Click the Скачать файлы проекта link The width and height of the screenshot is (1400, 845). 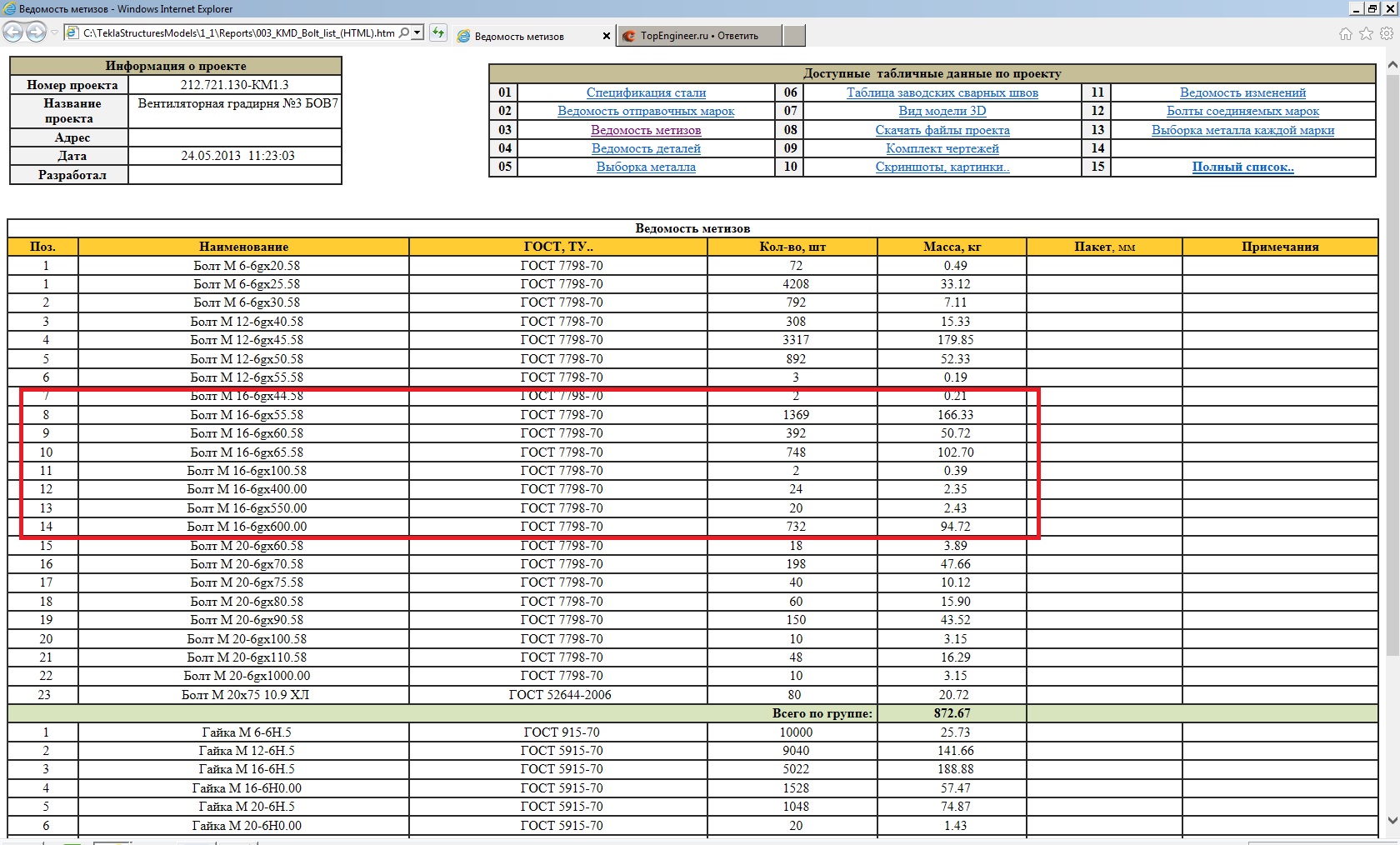click(x=942, y=130)
